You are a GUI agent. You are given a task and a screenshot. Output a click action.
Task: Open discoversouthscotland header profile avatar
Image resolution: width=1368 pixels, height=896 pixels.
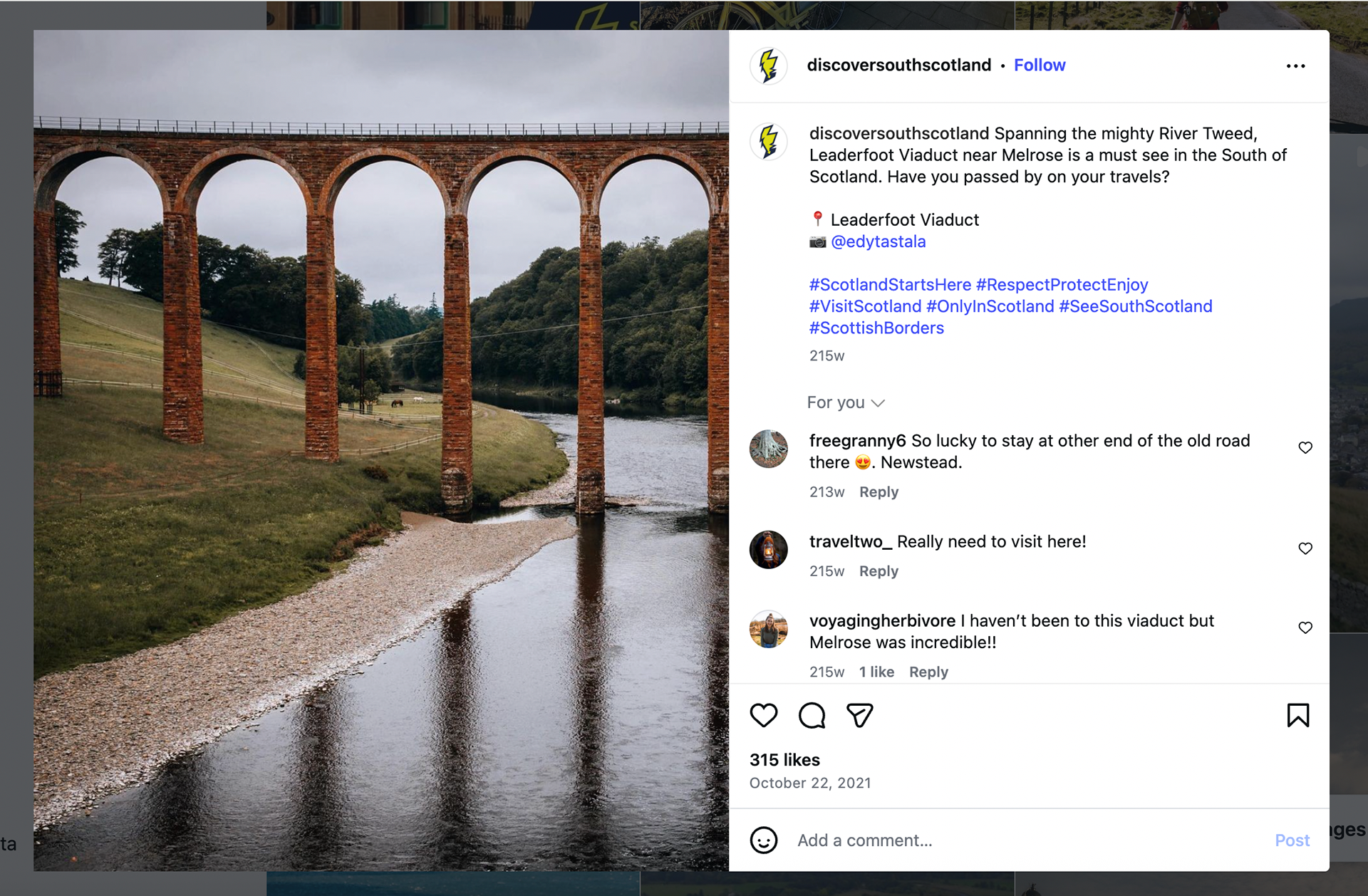pyautogui.click(x=768, y=66)
